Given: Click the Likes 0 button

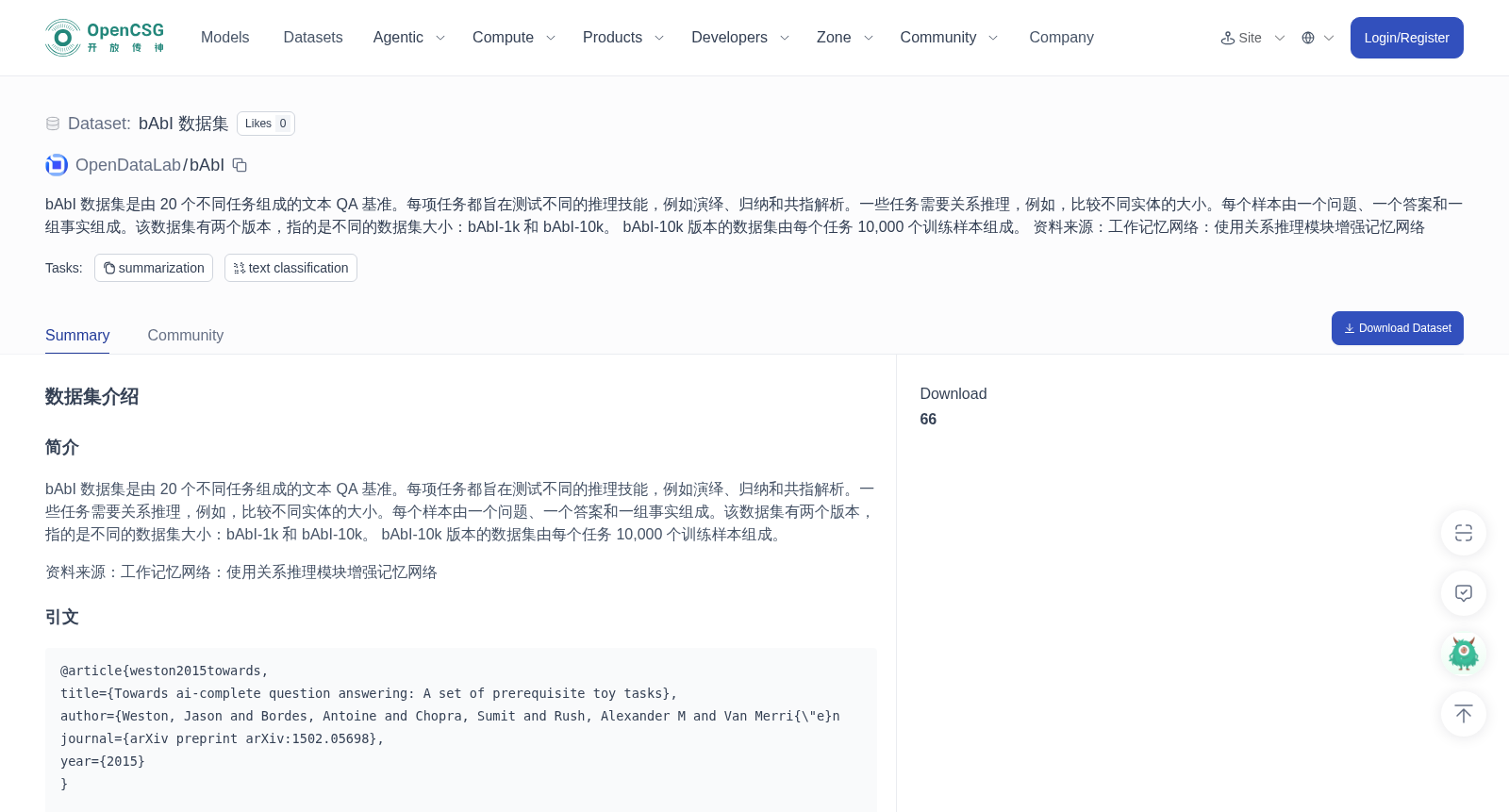Looking at the screenshot, I should [266, 124].
